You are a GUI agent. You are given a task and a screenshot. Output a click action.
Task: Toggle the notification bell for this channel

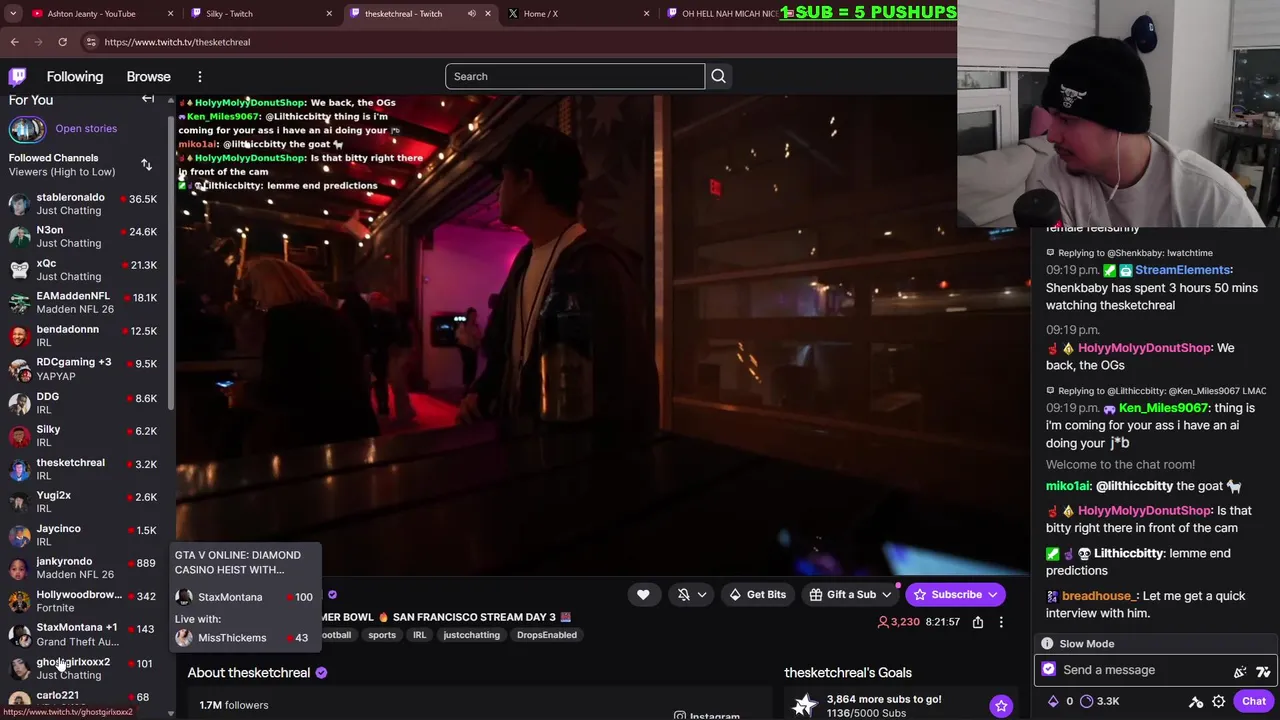tap(683, 594)
